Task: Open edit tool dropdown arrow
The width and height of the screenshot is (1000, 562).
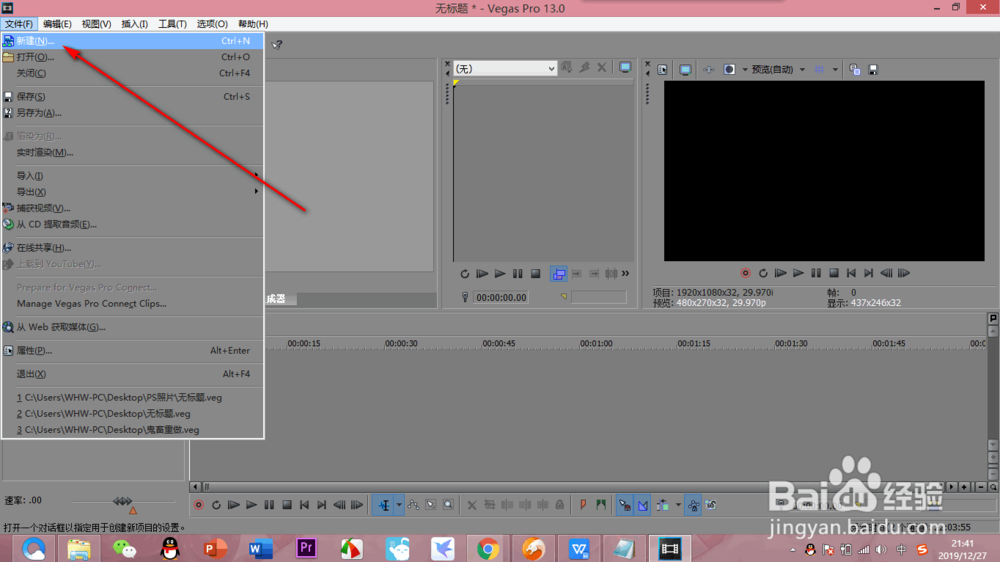Action: point(399,505)
